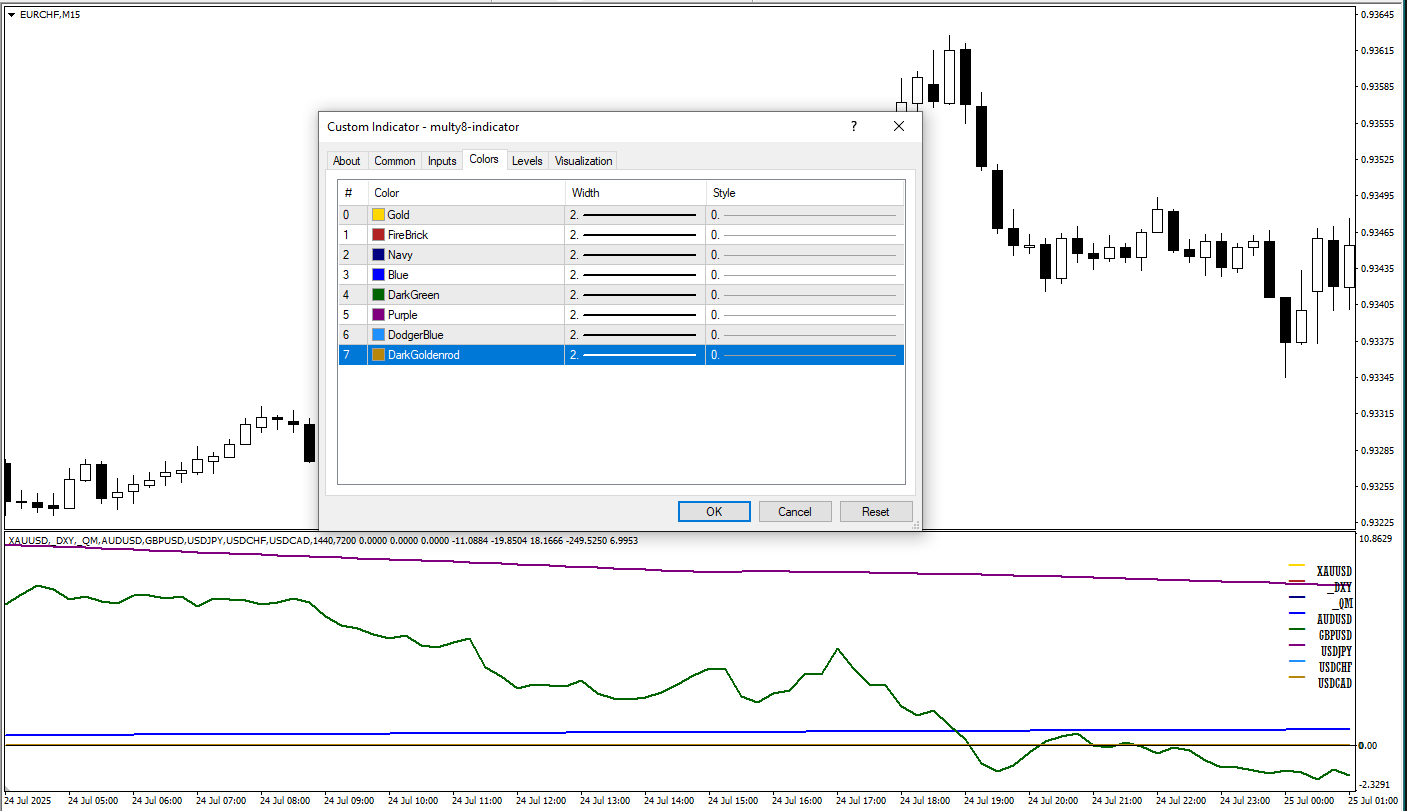The height and width of the screenshot is (811, 1407).
Task: Open the Common tab
Action: coord(395,161)
